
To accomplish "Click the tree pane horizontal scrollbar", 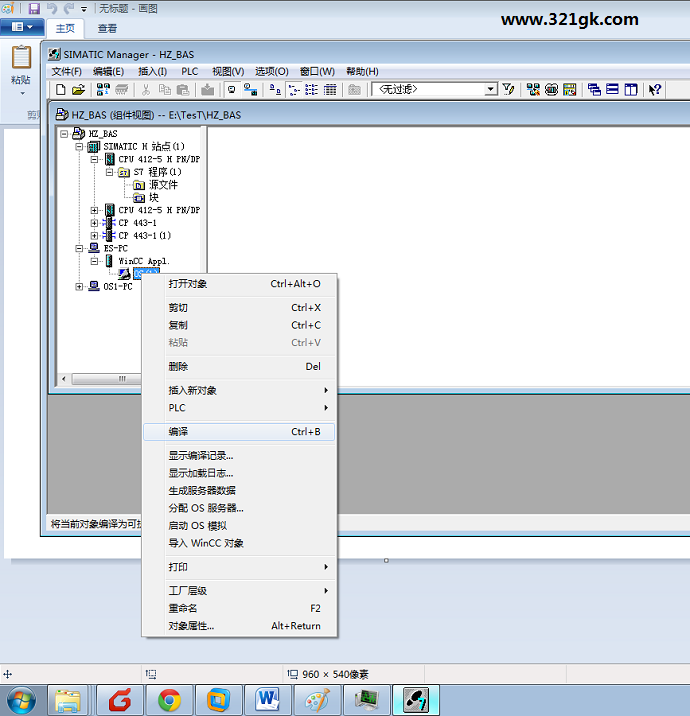I will [104, 379].
